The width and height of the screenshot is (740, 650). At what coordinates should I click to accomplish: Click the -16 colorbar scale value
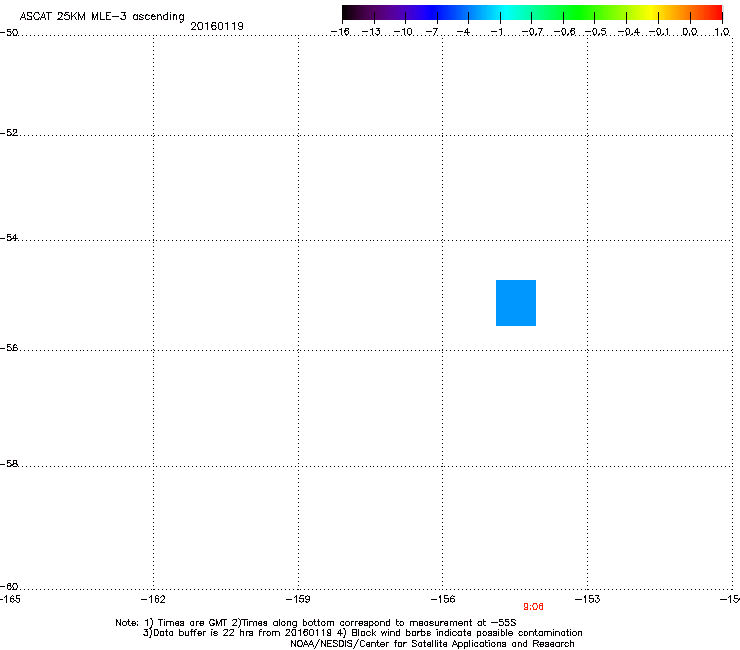pyautogui.click(x=340, y=32)
